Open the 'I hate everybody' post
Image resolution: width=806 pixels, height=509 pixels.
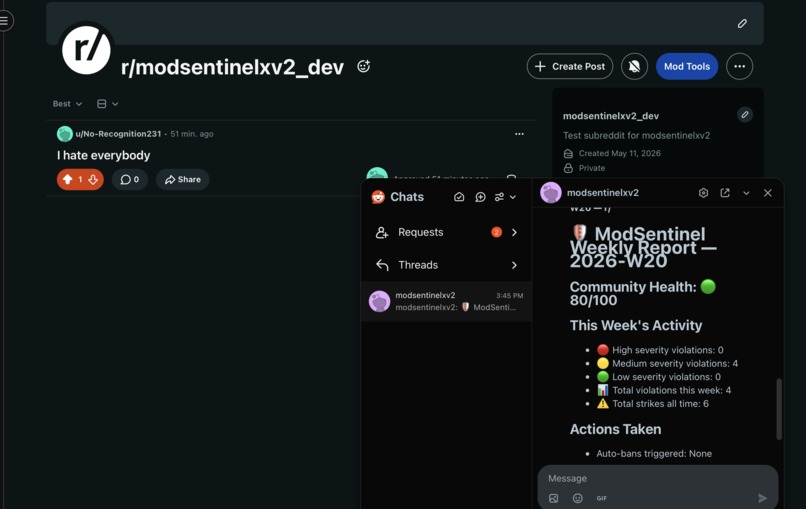coord(103,155)
